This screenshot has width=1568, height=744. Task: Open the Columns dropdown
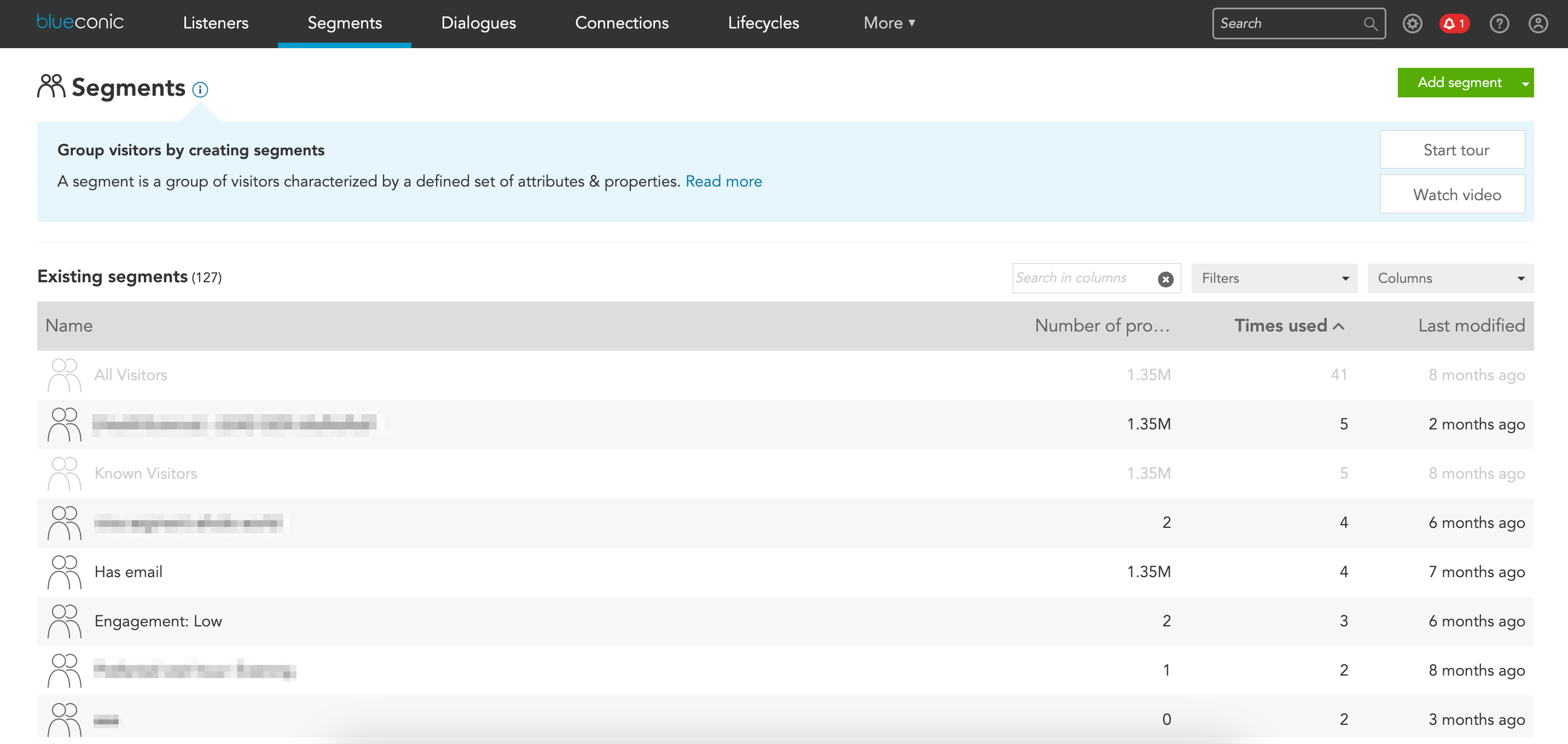click(1450, 278)
